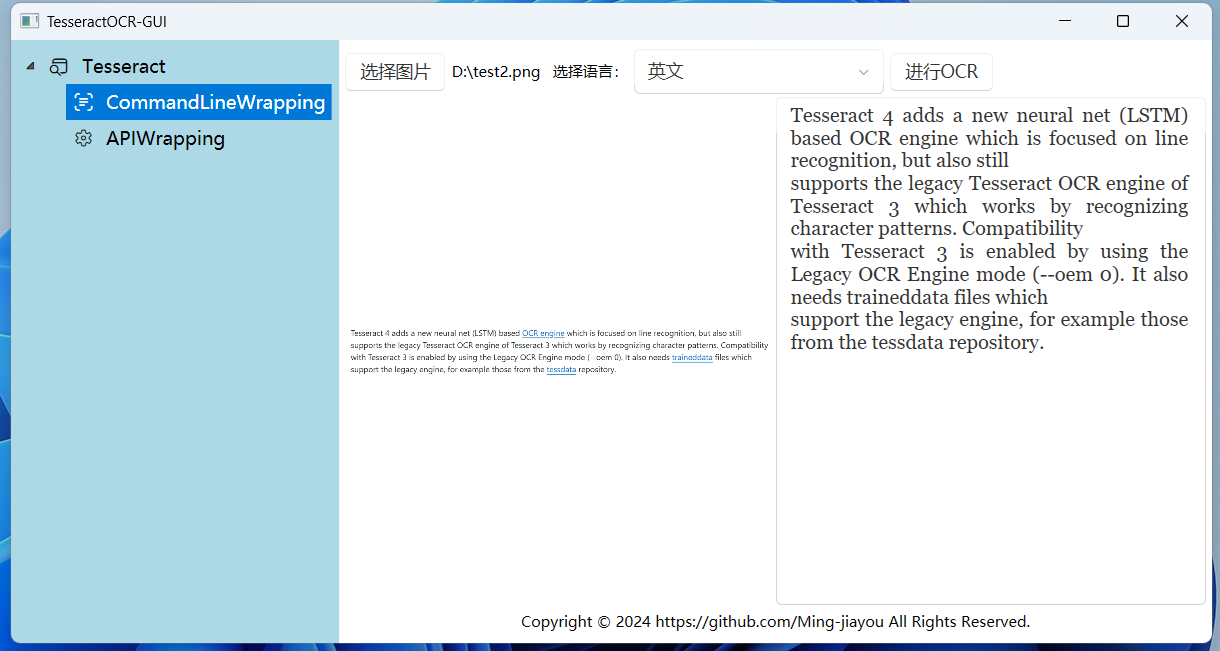Click the loaded test image preview
The height and width of the screenshot is (651, 1220).
559,351
